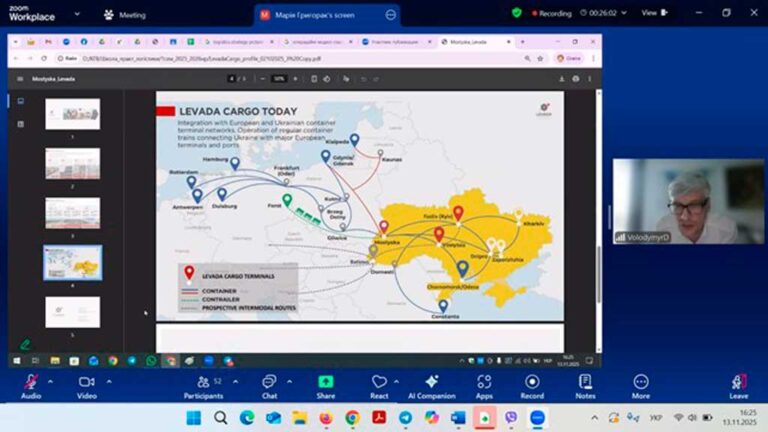768x432 pixels.
Task: Expand video options arrow next to Video
Action: click(109, 381)
